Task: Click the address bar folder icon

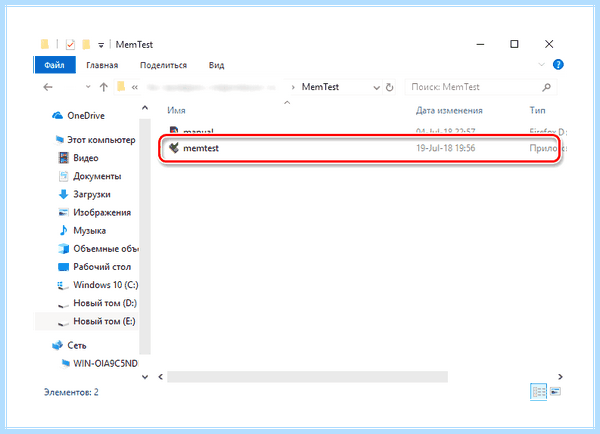Action: coord(121,87)
